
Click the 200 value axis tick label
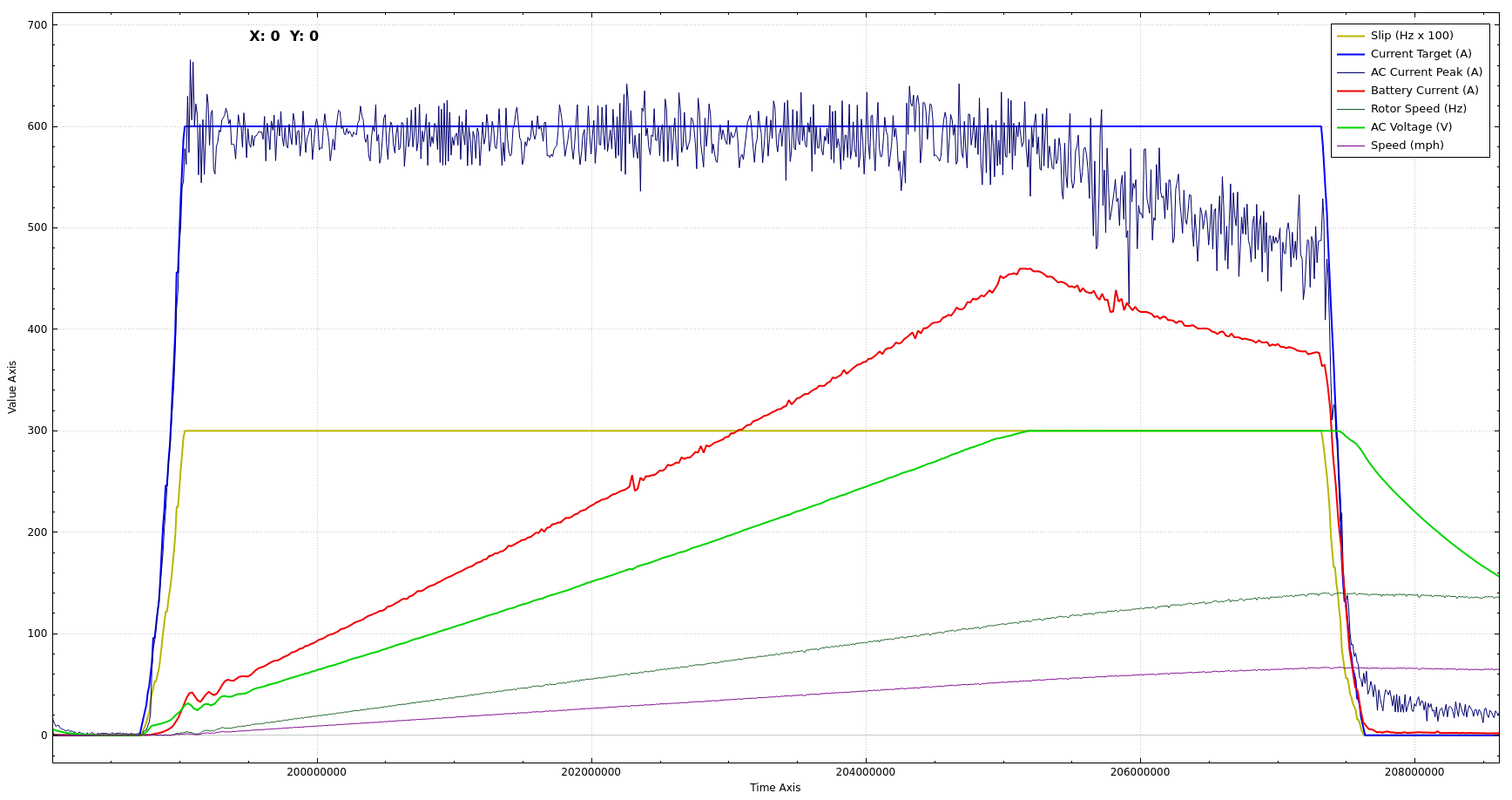pos(37,532)
